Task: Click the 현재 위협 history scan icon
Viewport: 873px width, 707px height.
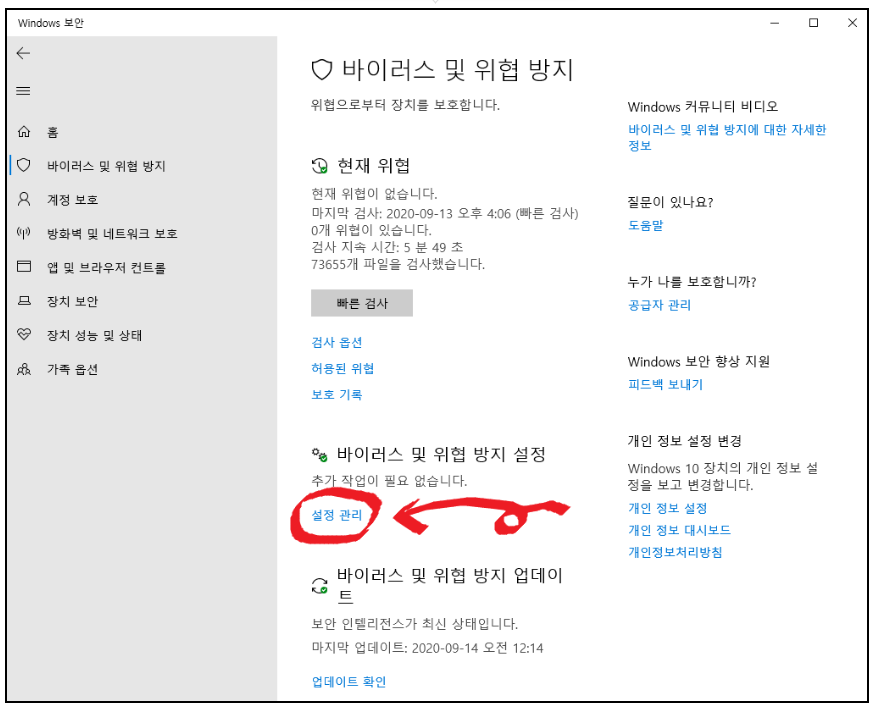Action: (x=320, y=166)
